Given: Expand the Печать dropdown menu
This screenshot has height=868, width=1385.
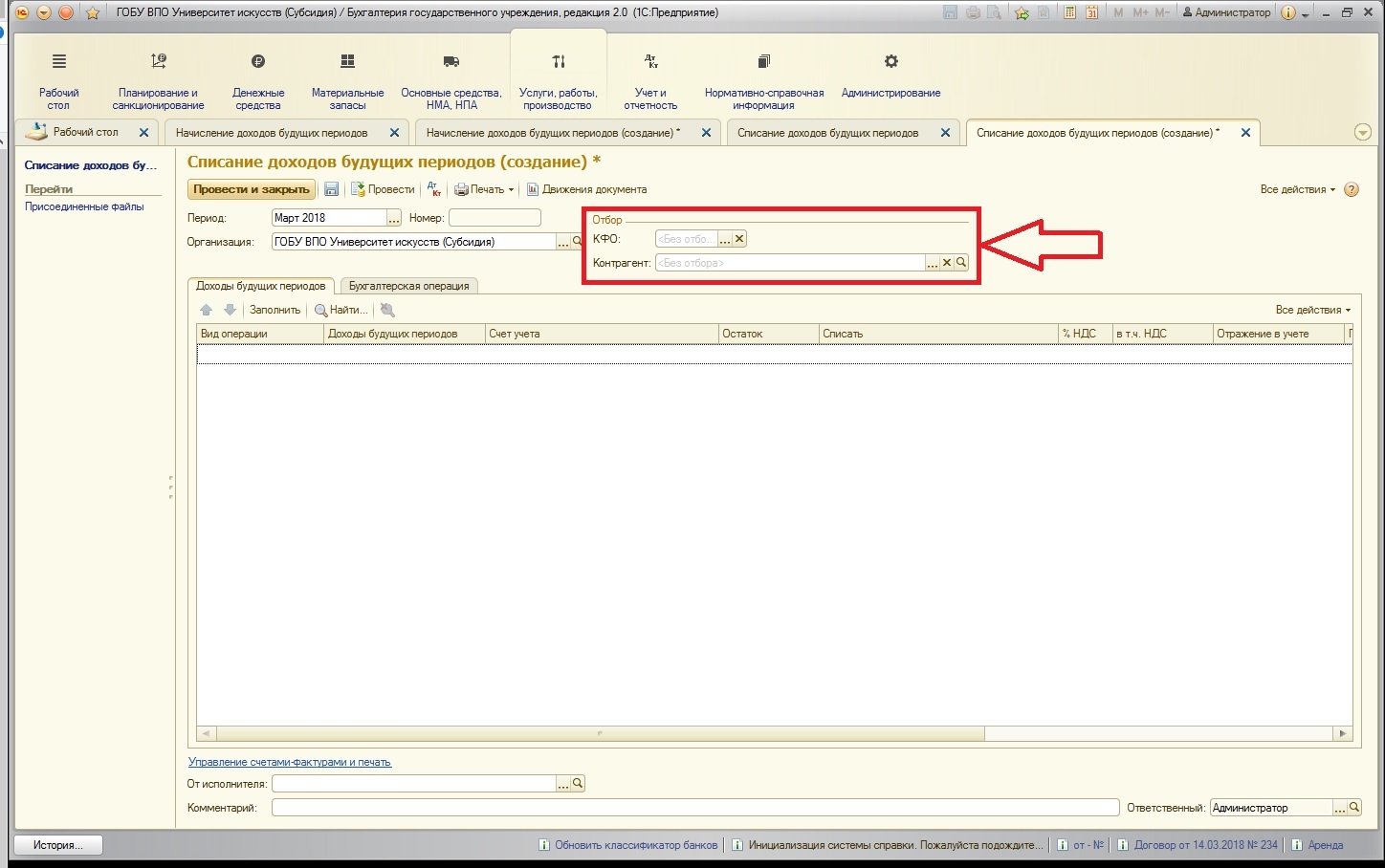Looking at the screenshot, I should click(484, 189).
